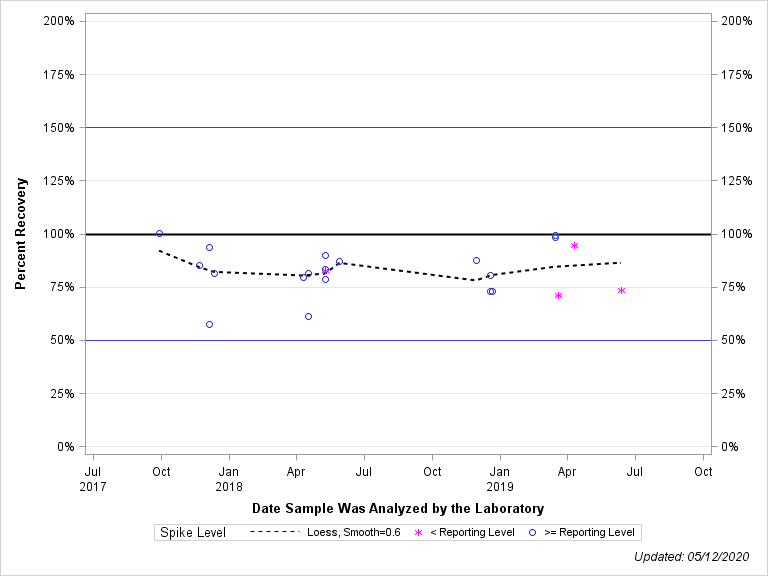Select the lowest circle marker near 57% recovery
The width and height of the screenshot is (768, 576).
point(209,324)
